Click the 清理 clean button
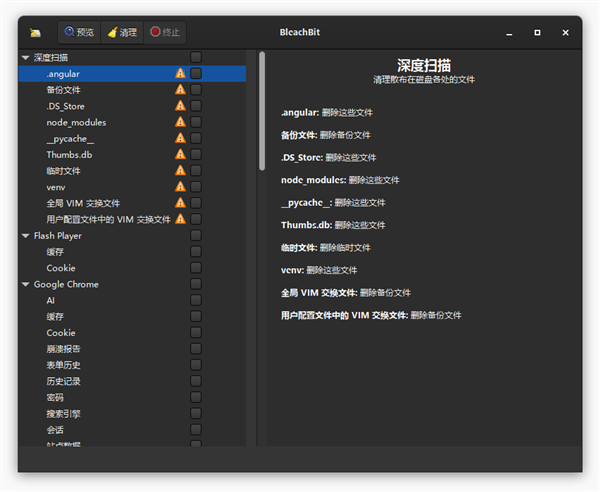Viewport: 600px width, 492px height. tap(122, 32)
